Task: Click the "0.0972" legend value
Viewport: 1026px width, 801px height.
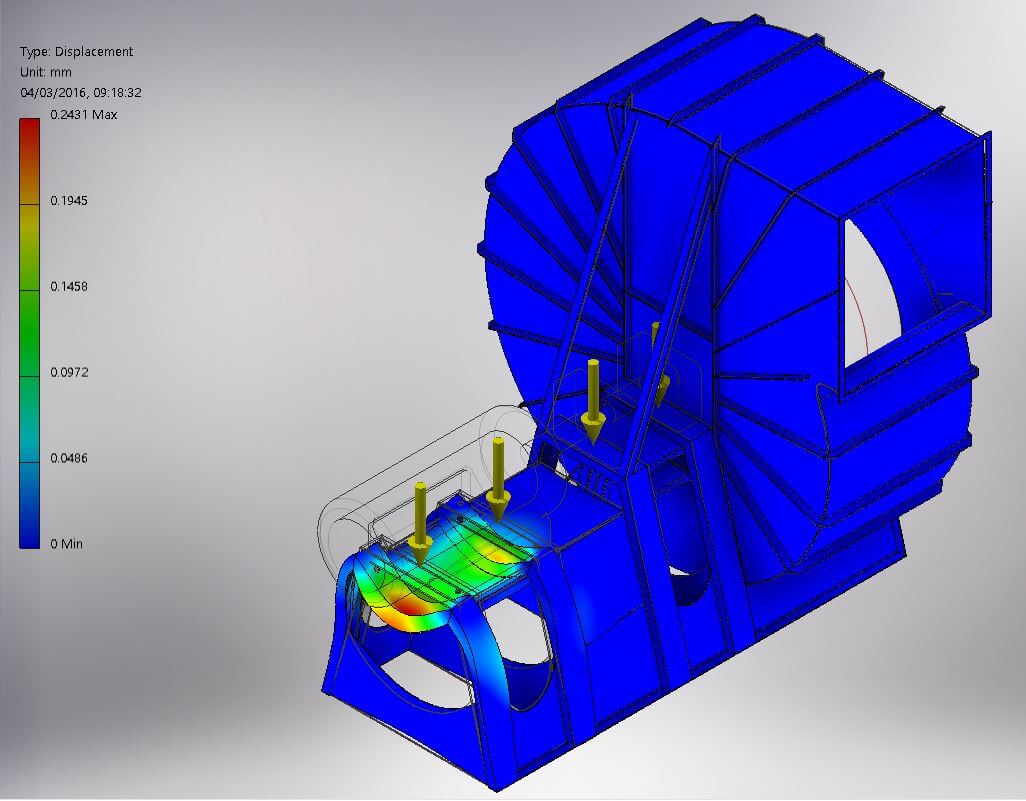Action: 69,373
